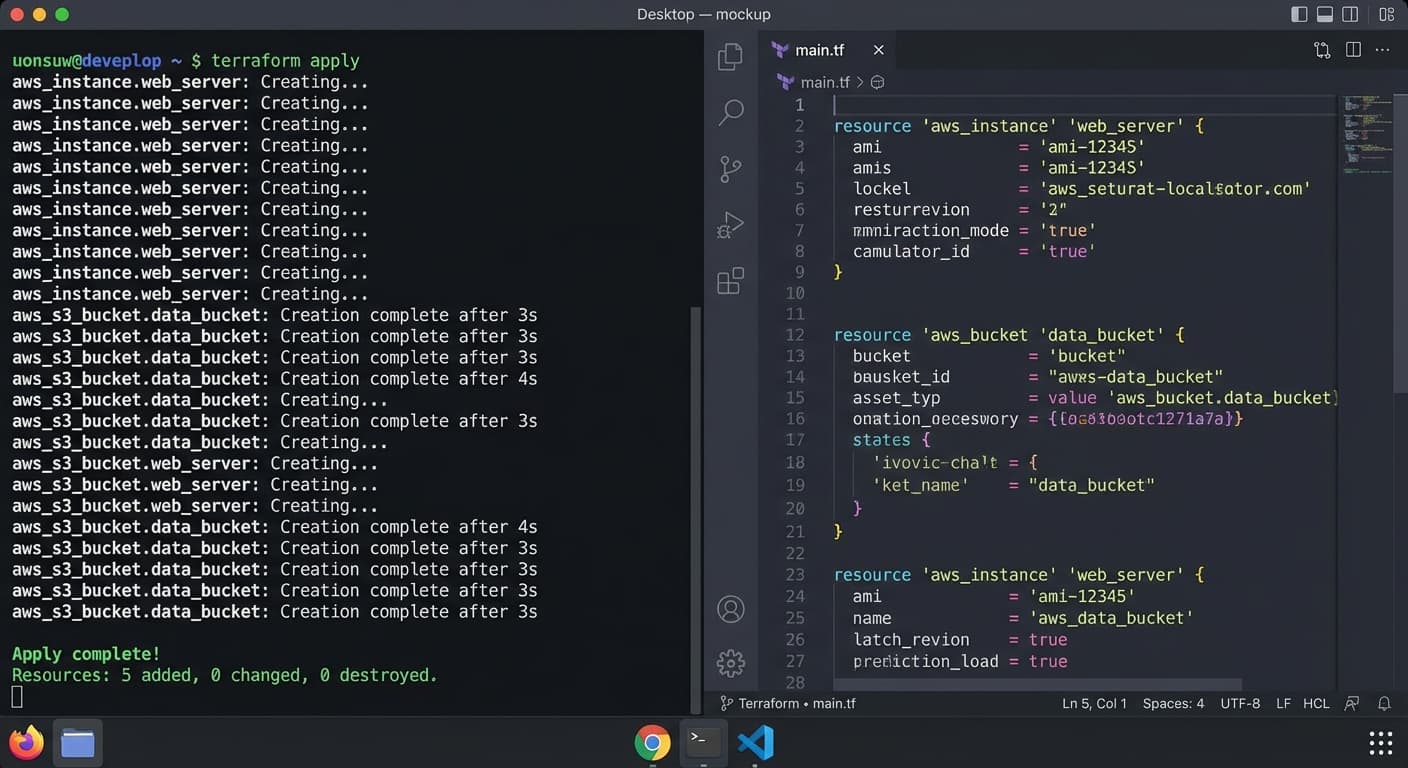Open the Extensions view
The height and width of the screenshot is (768, 1408).
click(x=731, y=281)
